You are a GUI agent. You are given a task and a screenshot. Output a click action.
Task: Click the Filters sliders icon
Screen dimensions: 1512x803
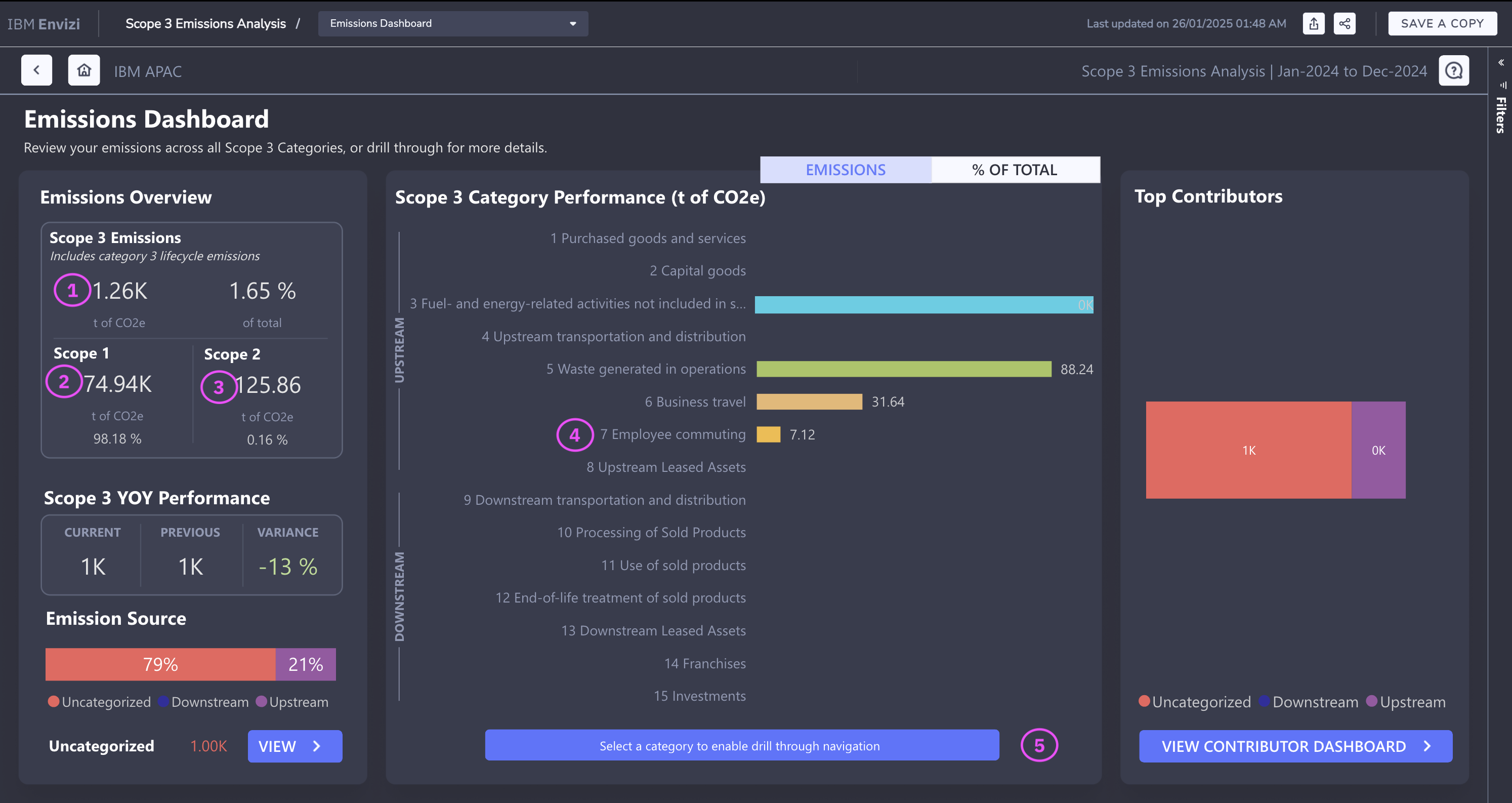click(1502, 85)
